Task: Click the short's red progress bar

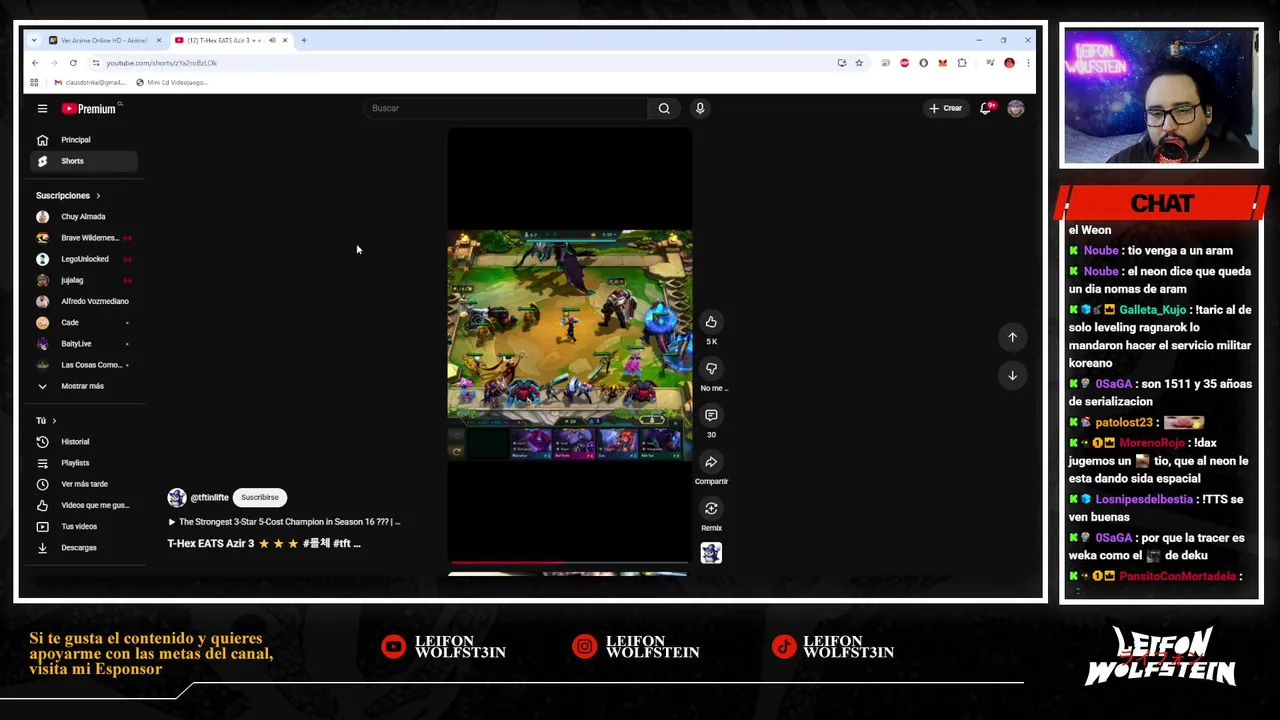Action: [x=569, y=564]
